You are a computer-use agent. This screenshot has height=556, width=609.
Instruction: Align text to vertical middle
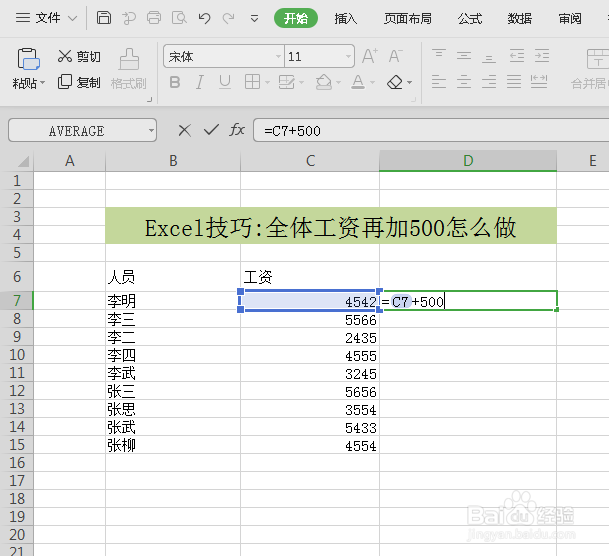click(464, 56)
